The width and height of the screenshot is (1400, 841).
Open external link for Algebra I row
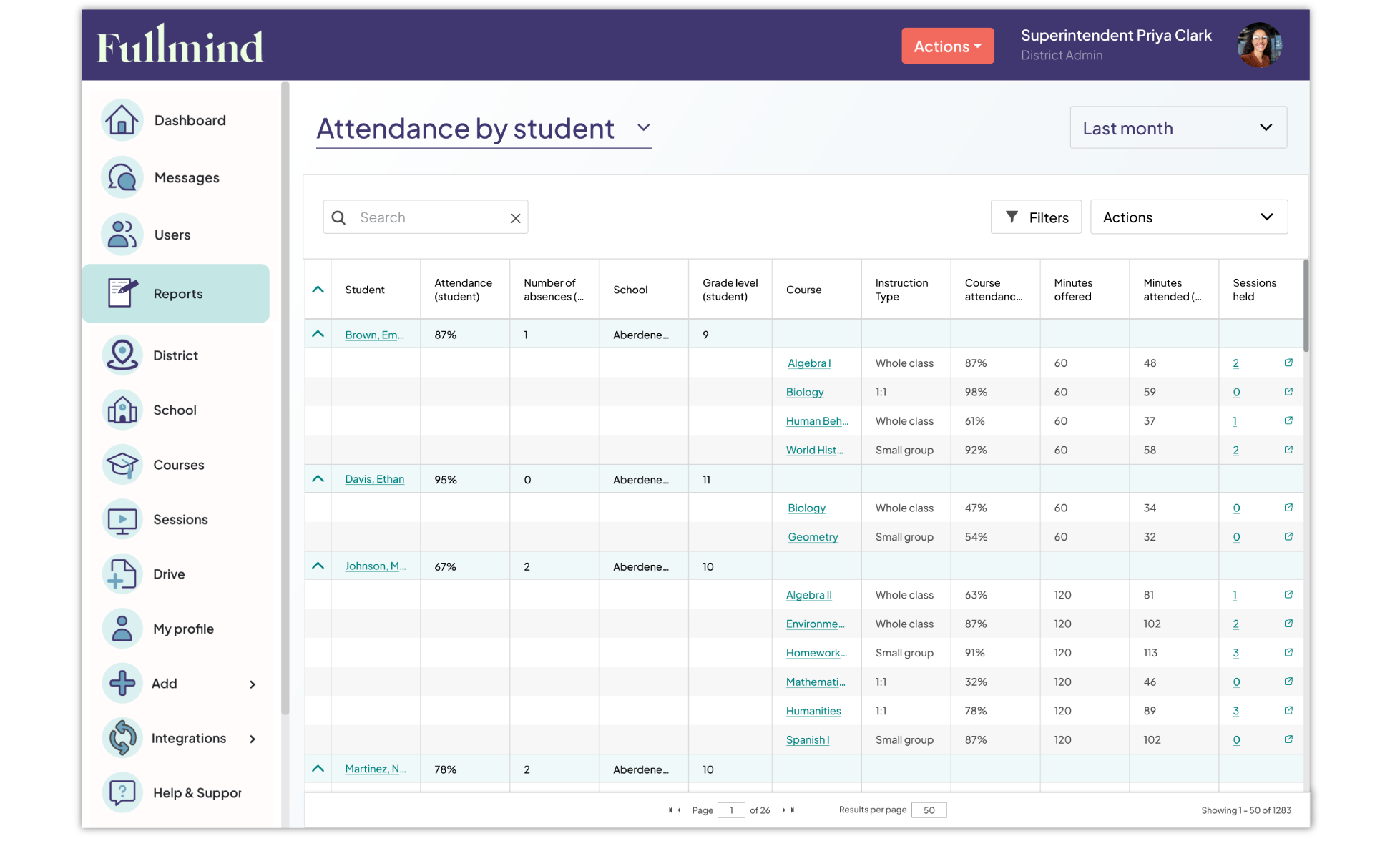(x=1288, y=363)
